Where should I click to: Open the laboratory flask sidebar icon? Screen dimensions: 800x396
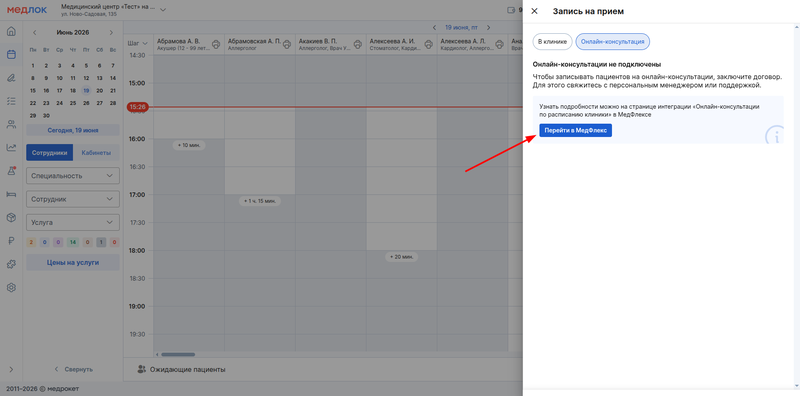pyautogui.click(x=11, y=171)
